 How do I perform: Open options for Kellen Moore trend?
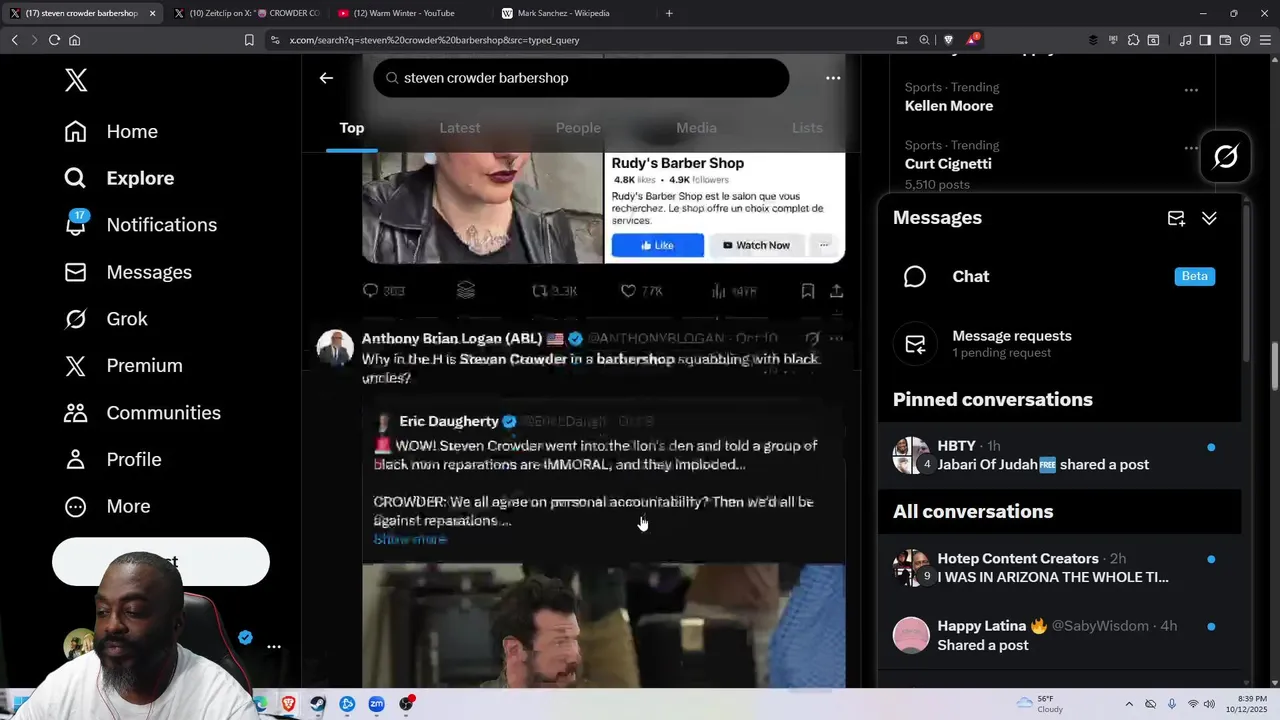coord(1191,90)
